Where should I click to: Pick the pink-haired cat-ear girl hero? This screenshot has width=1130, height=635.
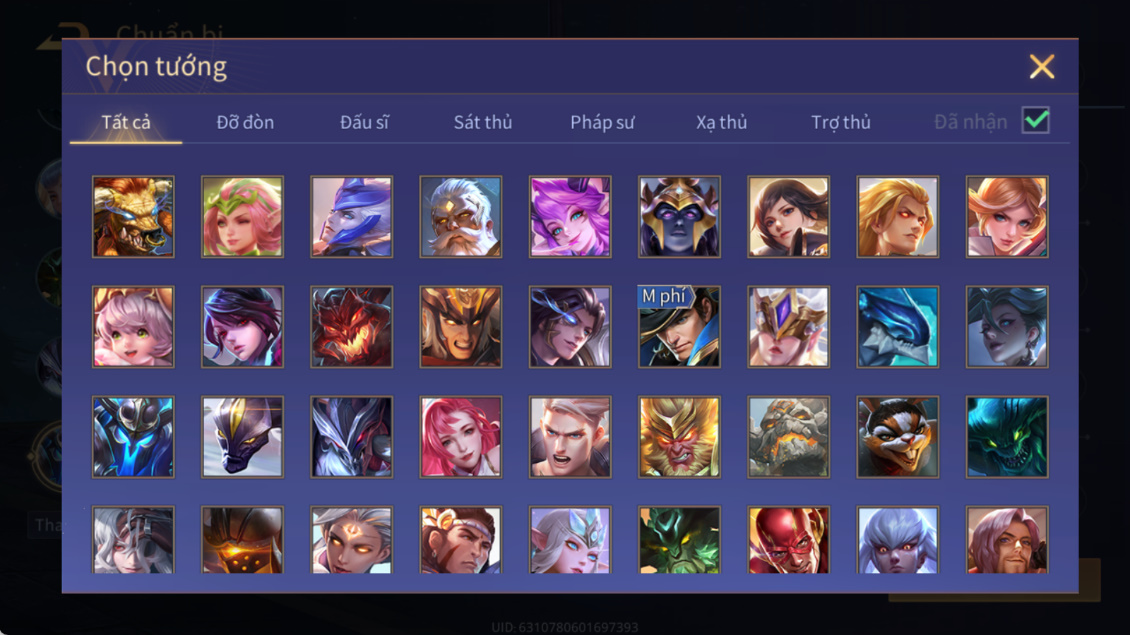point(133,327)
